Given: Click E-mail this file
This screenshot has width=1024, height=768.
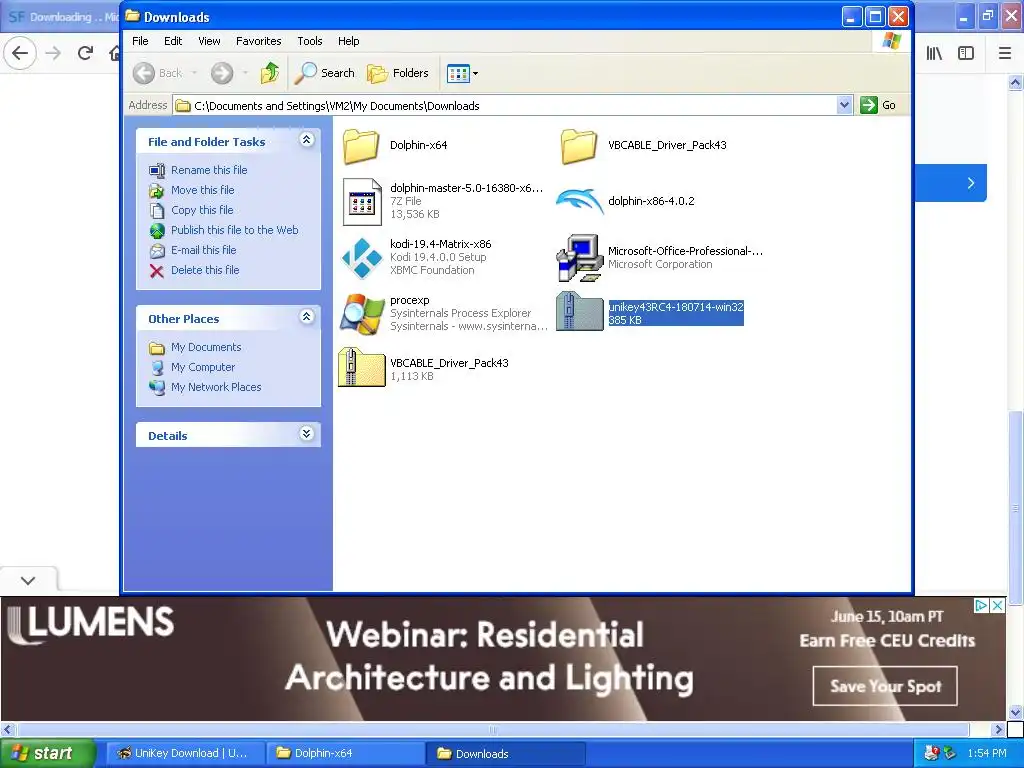Looking at the screenshot, I should [204, 250].
